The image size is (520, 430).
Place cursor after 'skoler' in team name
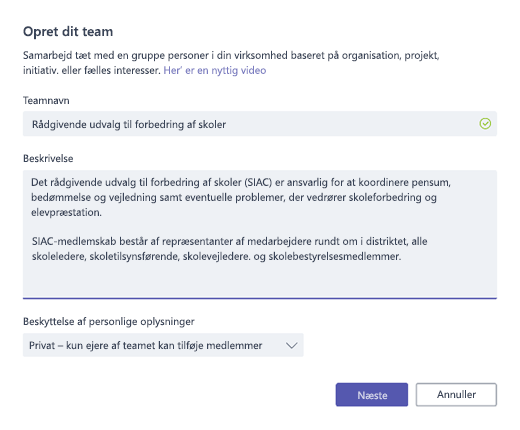[x=227, y=124]
